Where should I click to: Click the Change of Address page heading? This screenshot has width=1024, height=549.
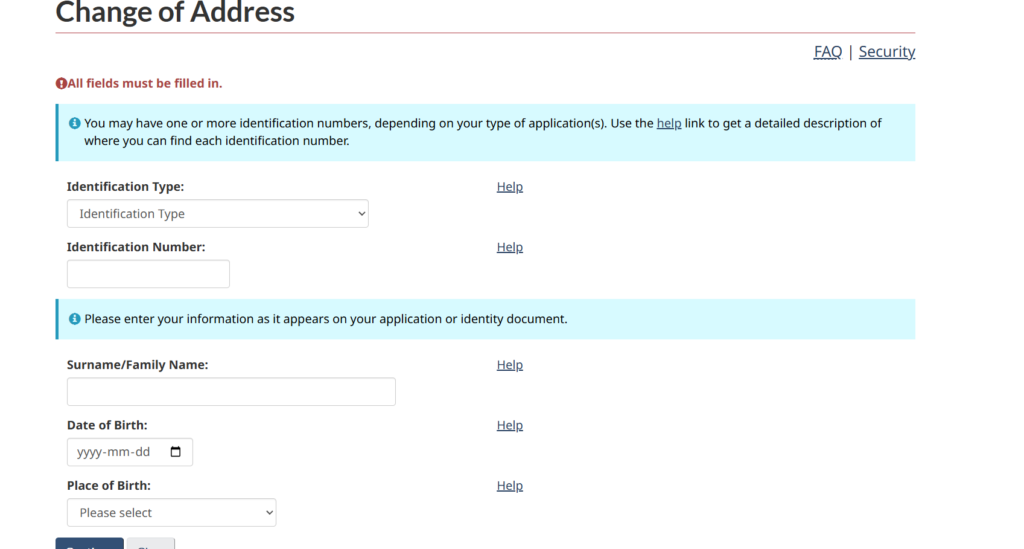pos(175,13)
